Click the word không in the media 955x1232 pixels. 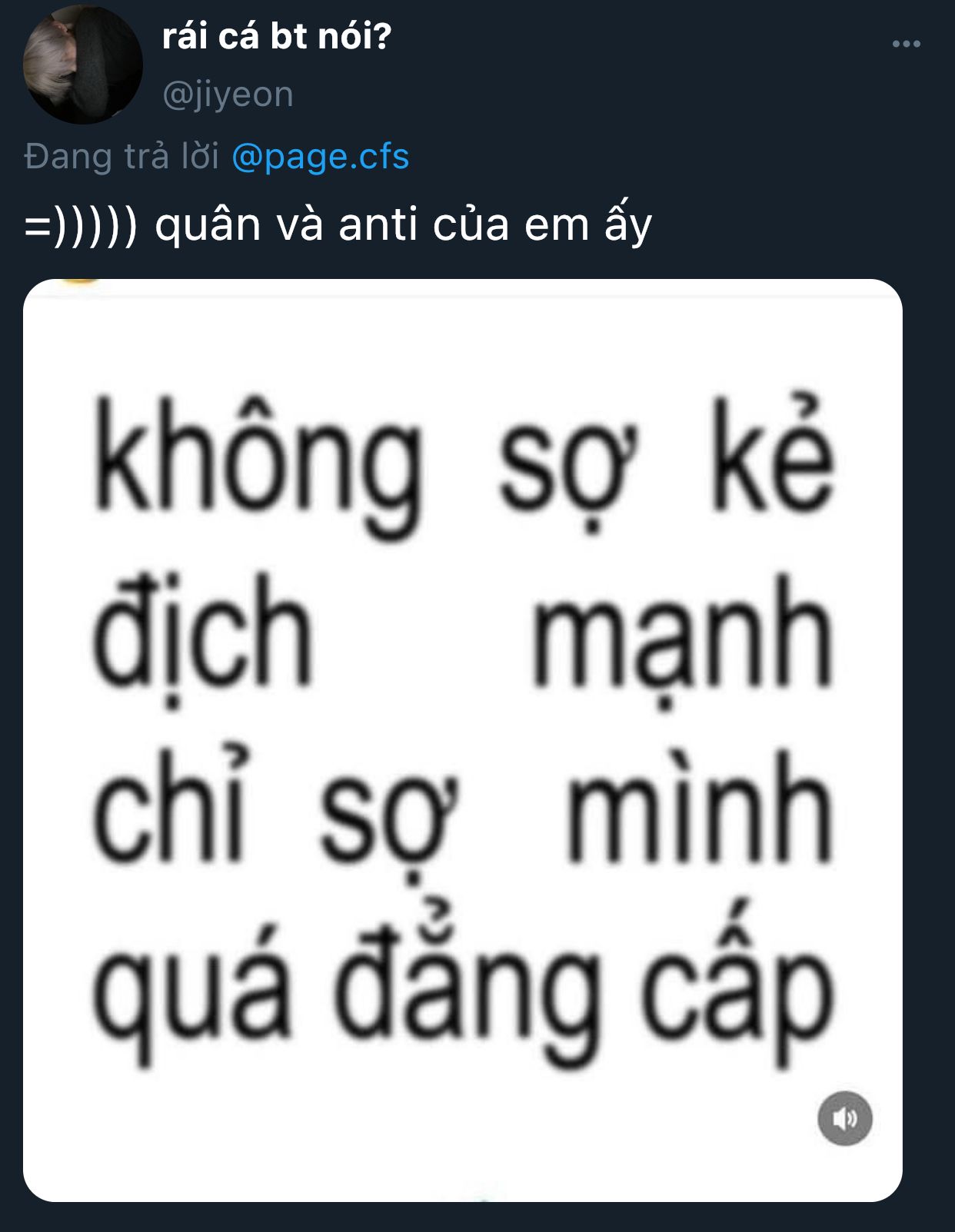pos(258,467)
